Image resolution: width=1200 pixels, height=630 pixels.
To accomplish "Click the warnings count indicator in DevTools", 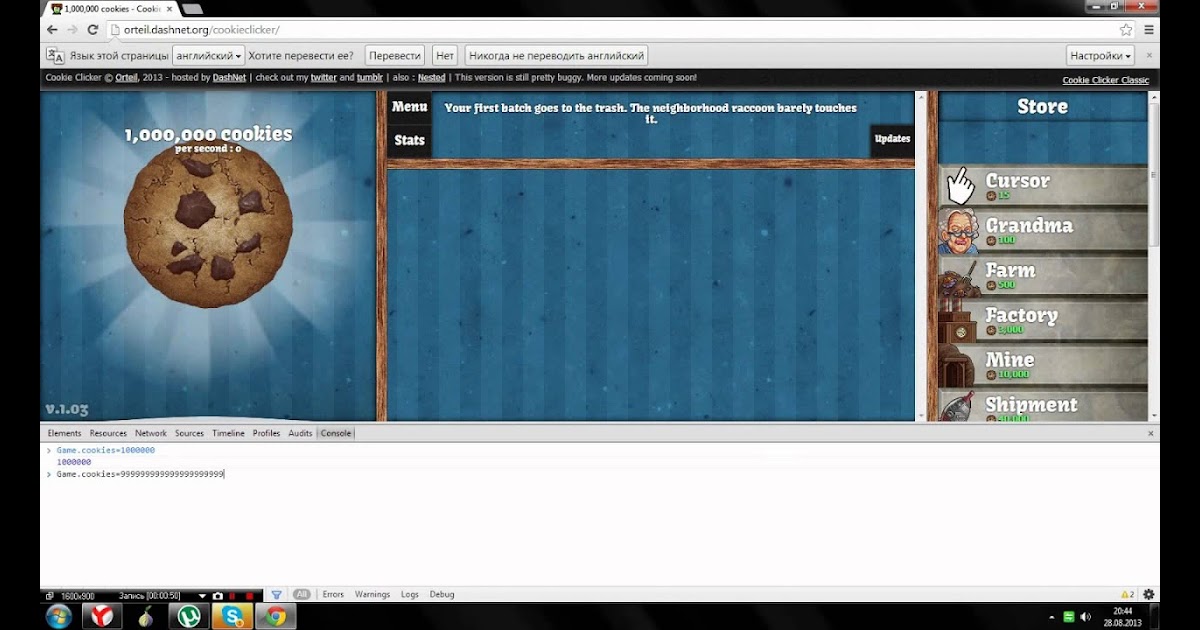I will [1127, 594].
